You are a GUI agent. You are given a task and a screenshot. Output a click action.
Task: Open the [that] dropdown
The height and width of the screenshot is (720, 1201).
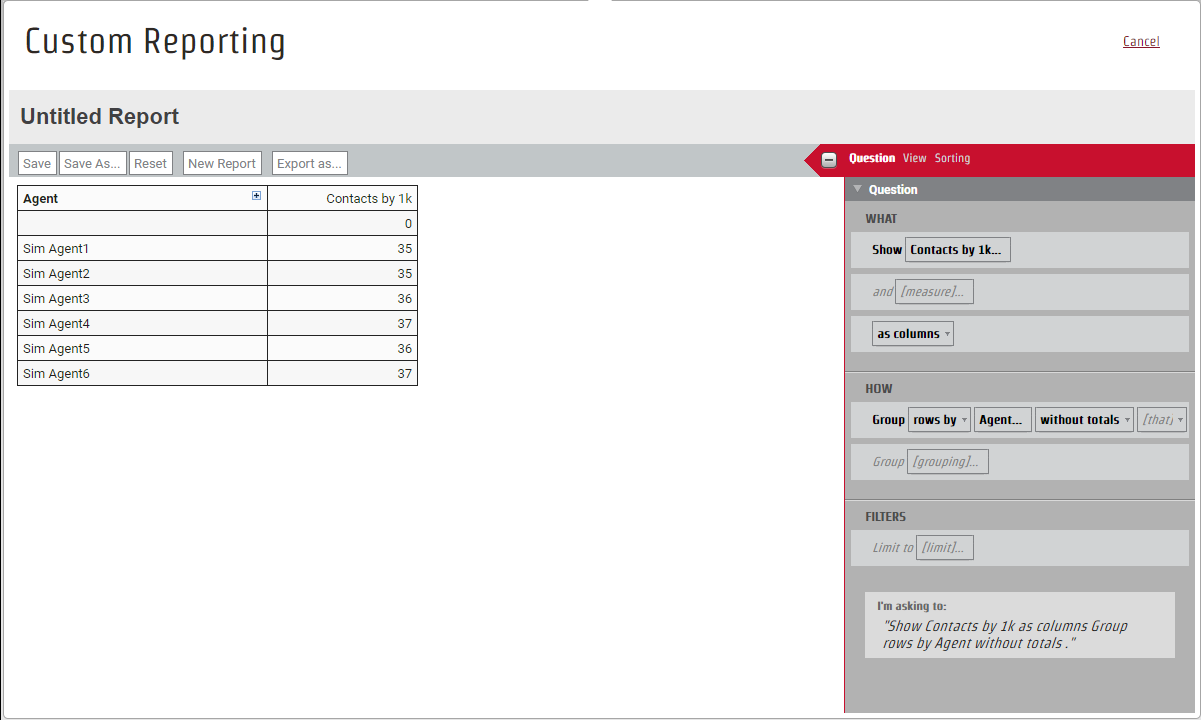coord(1162,420)
